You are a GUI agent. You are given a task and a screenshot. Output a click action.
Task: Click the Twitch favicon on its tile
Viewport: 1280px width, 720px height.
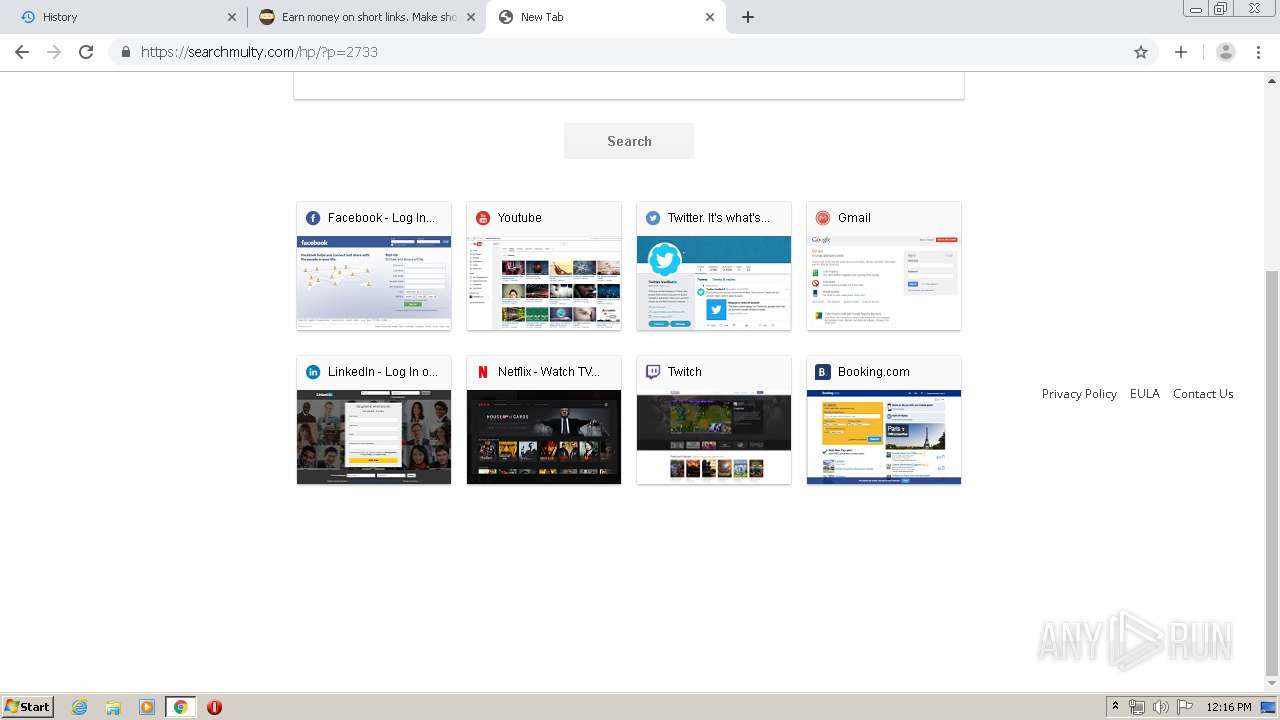(x=653, y=372)
